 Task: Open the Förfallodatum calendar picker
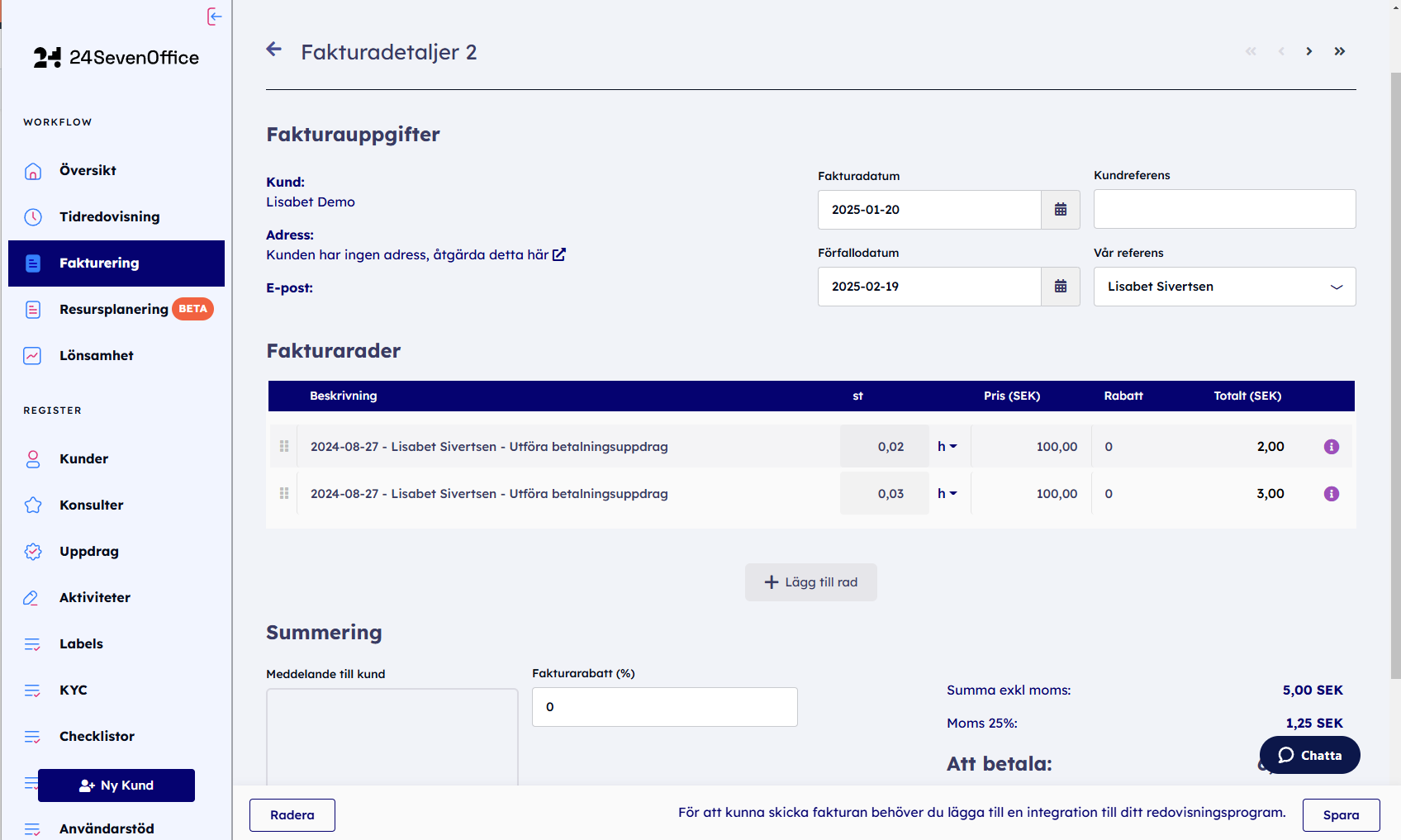click(1060, 287)
